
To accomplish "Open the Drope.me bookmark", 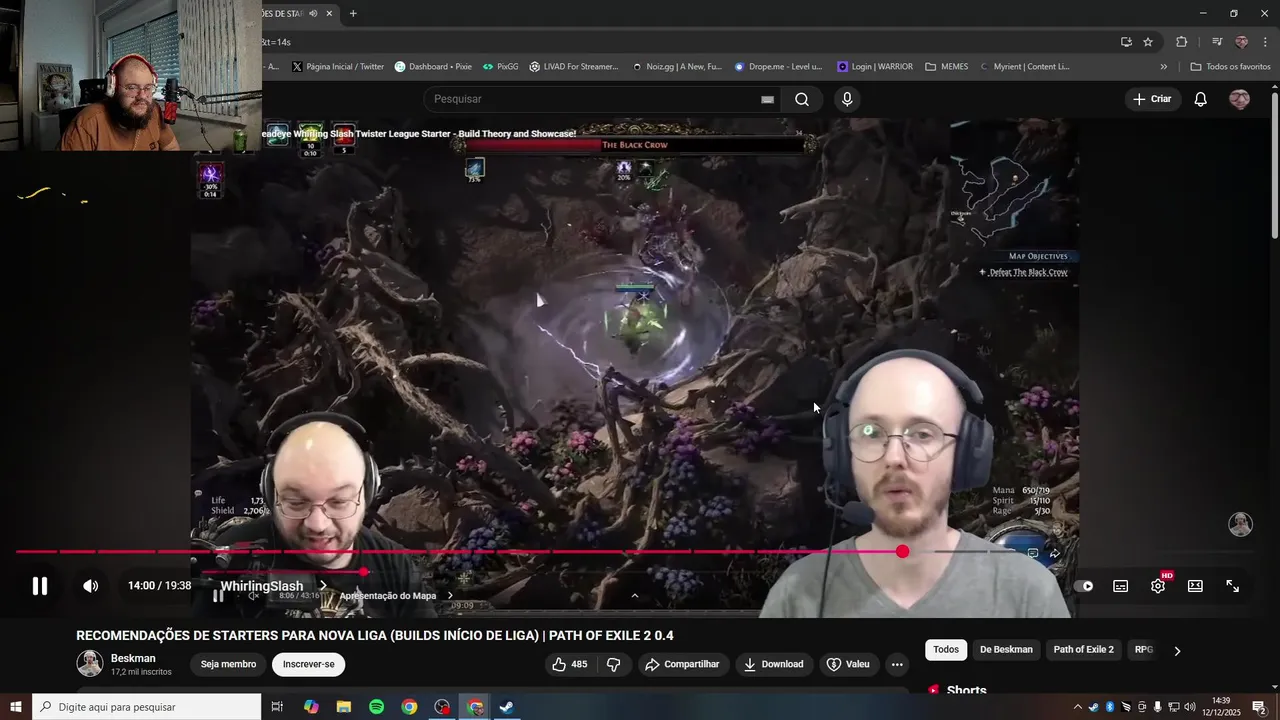I will pyautogui.click(x=778, y=67).
